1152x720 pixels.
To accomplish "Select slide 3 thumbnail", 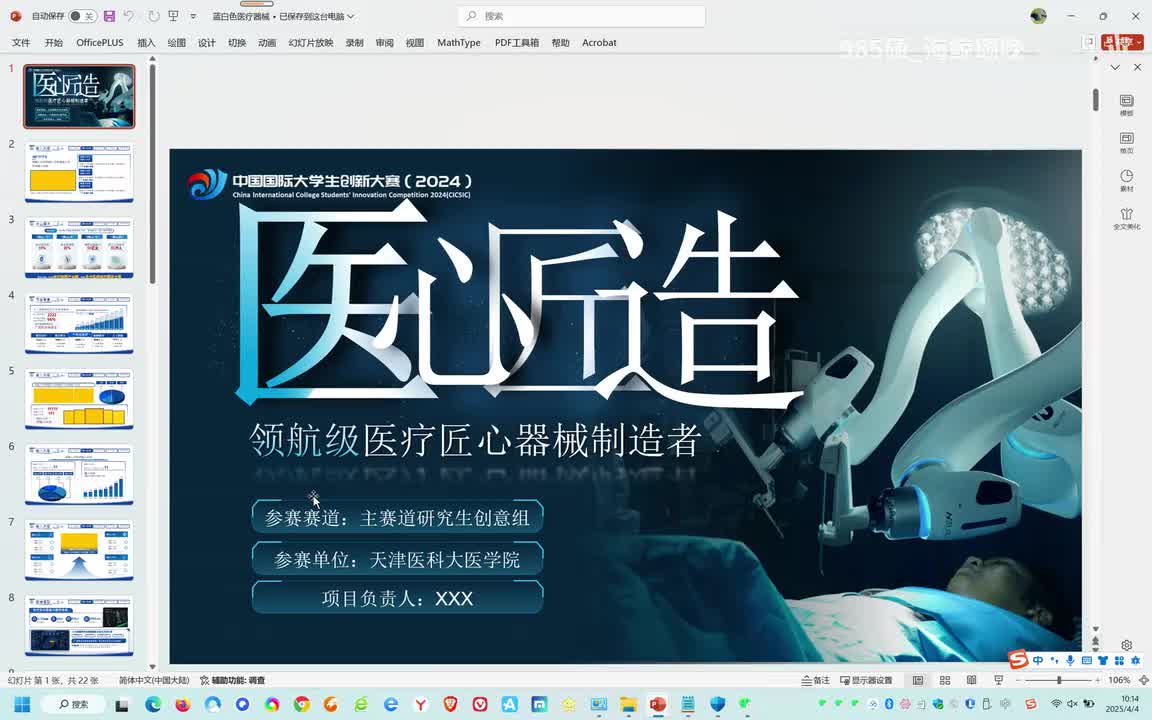I will coord(79,248).
